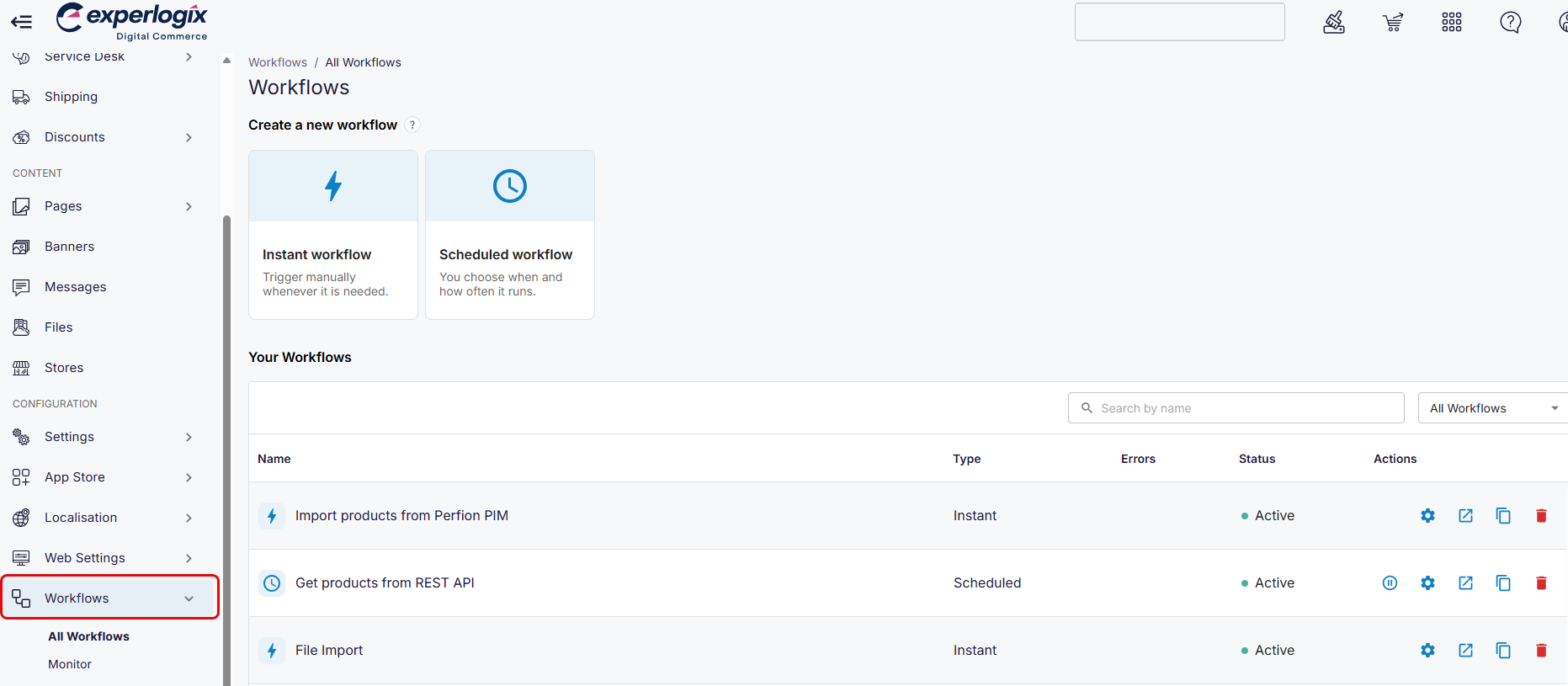This screenshot has width=1568, height=686.
Task: Open edit icon for File Import workflow
Action: 1465,650
